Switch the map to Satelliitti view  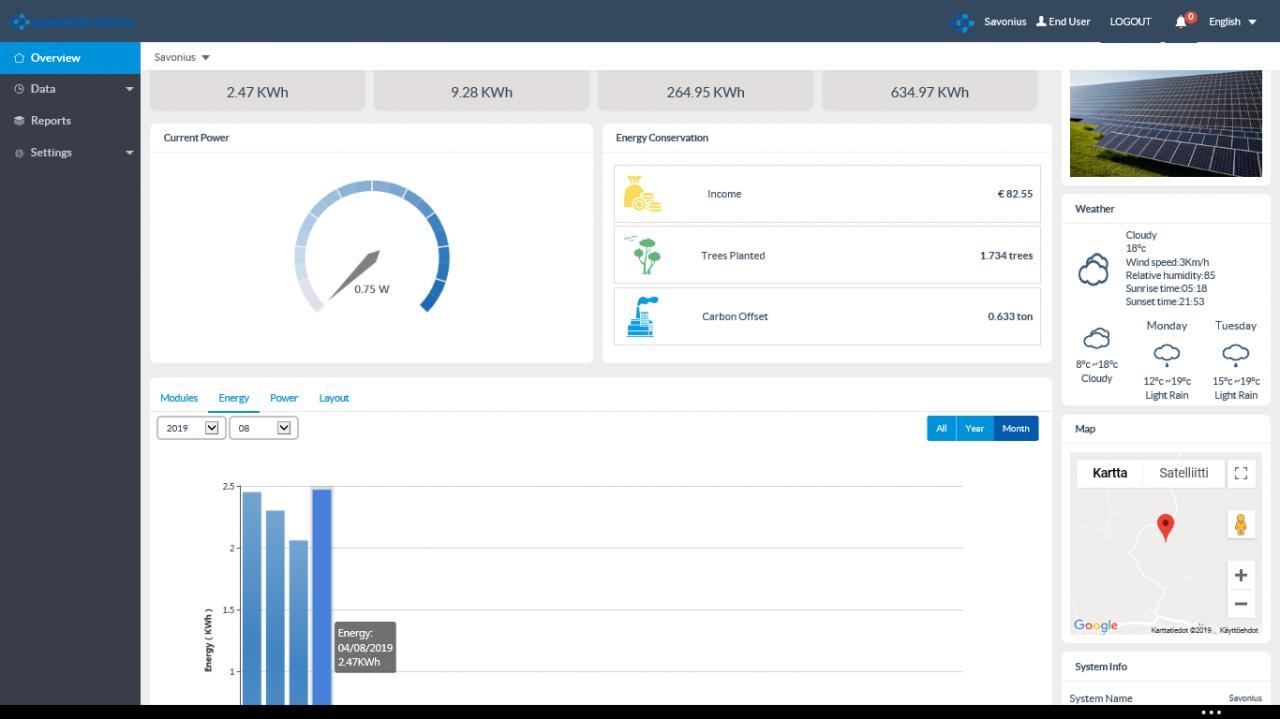1184,473
